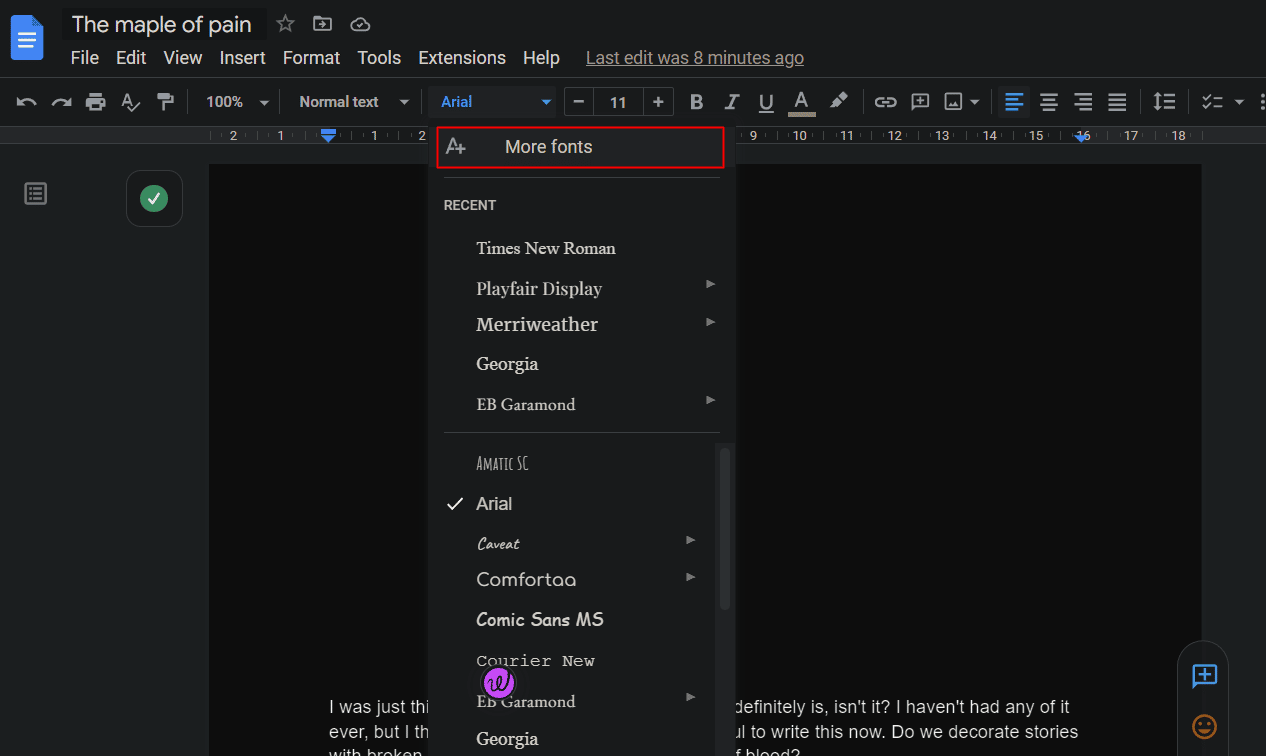Open the Help menu
The height and width of the screenshot is (756, 1266).
pos(541,58)
